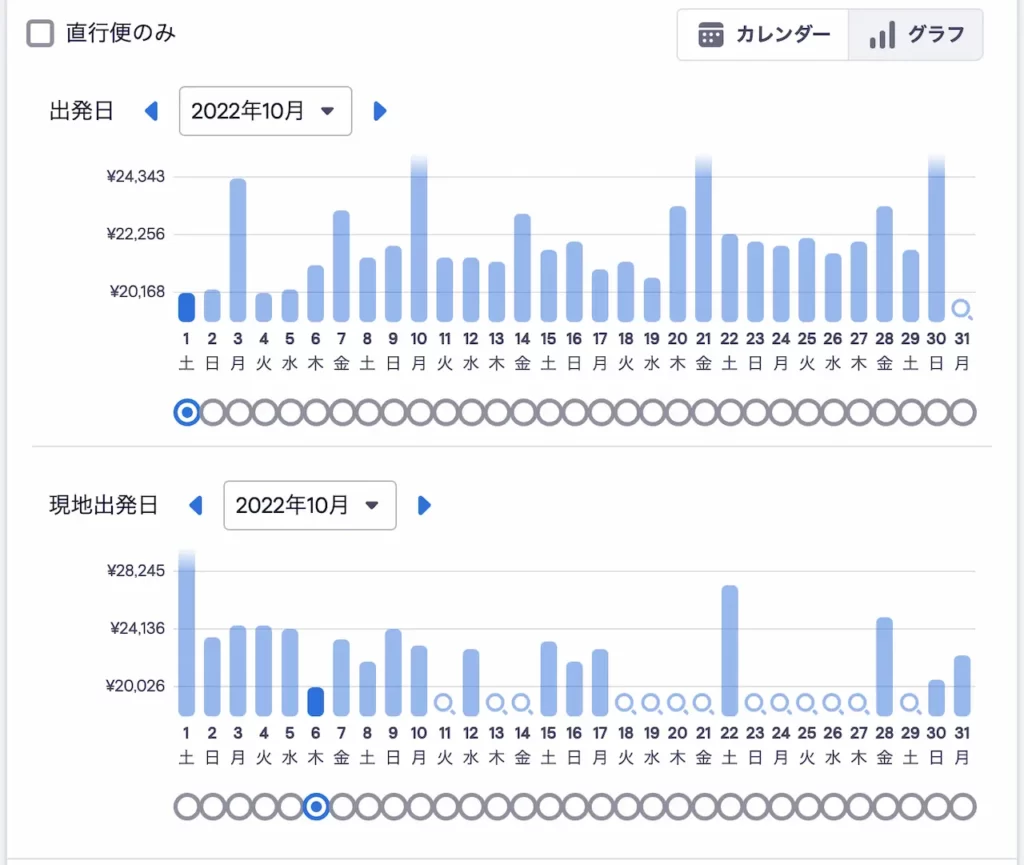Click 出発日 price bar for day 10
Viewport: 1024px width, 865px height.
419,238
